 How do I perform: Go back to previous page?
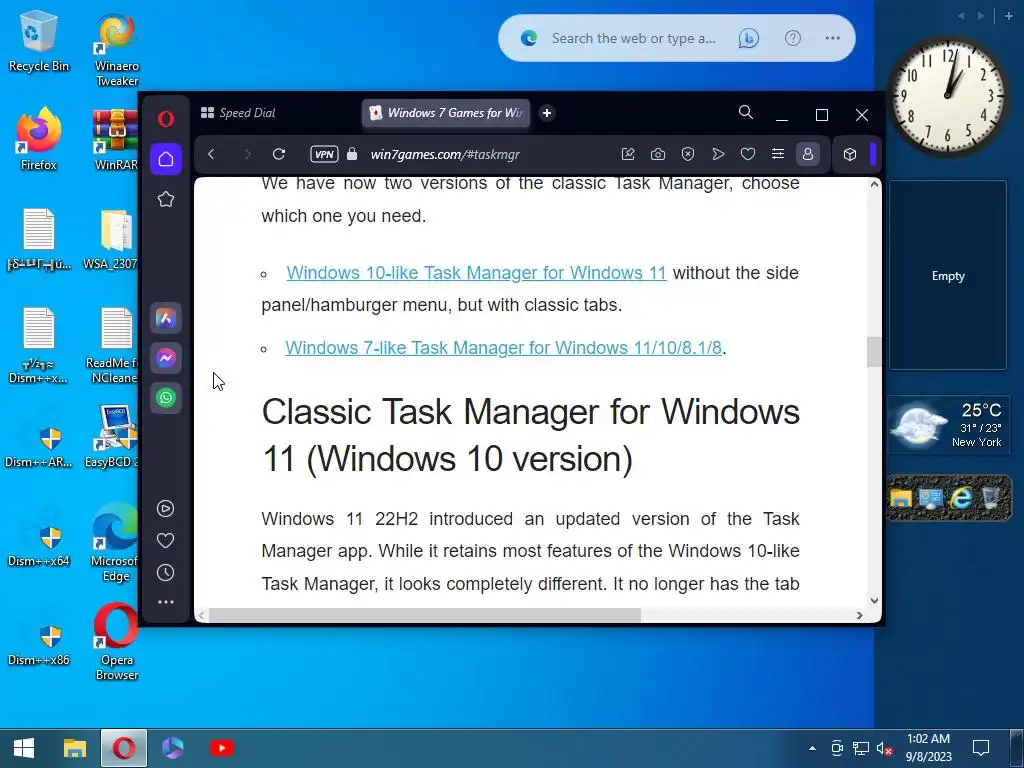coord(211,154)
